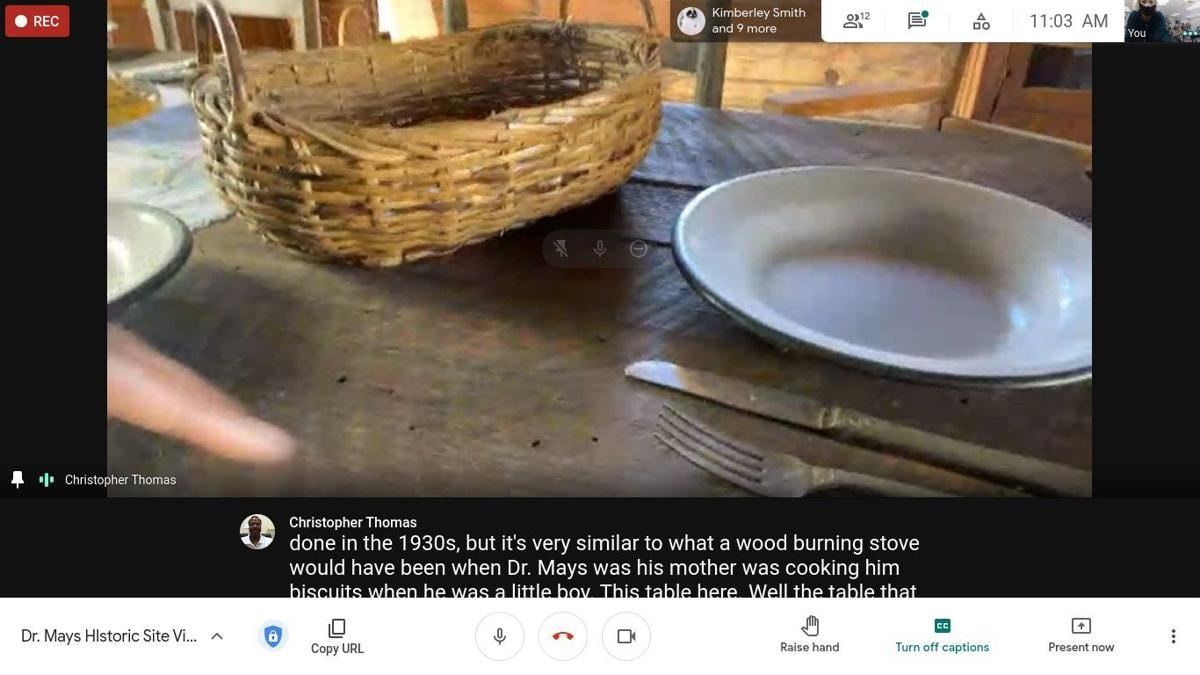Open the participants list icon
The height and width of the screenshot is (675, 1200).
(856, 21)
